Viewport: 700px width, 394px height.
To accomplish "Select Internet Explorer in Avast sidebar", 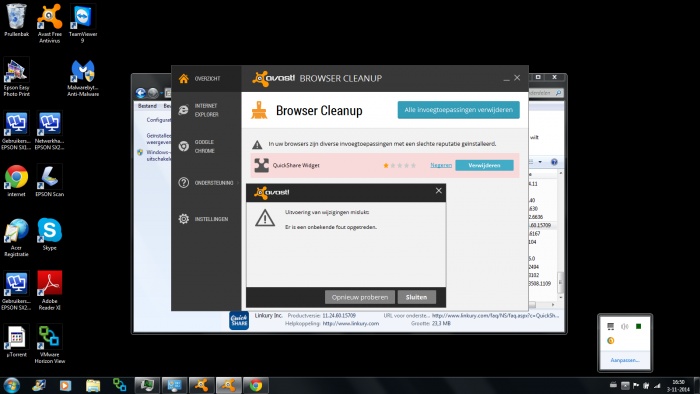I will pyautogui.click(x=206, y=110).
